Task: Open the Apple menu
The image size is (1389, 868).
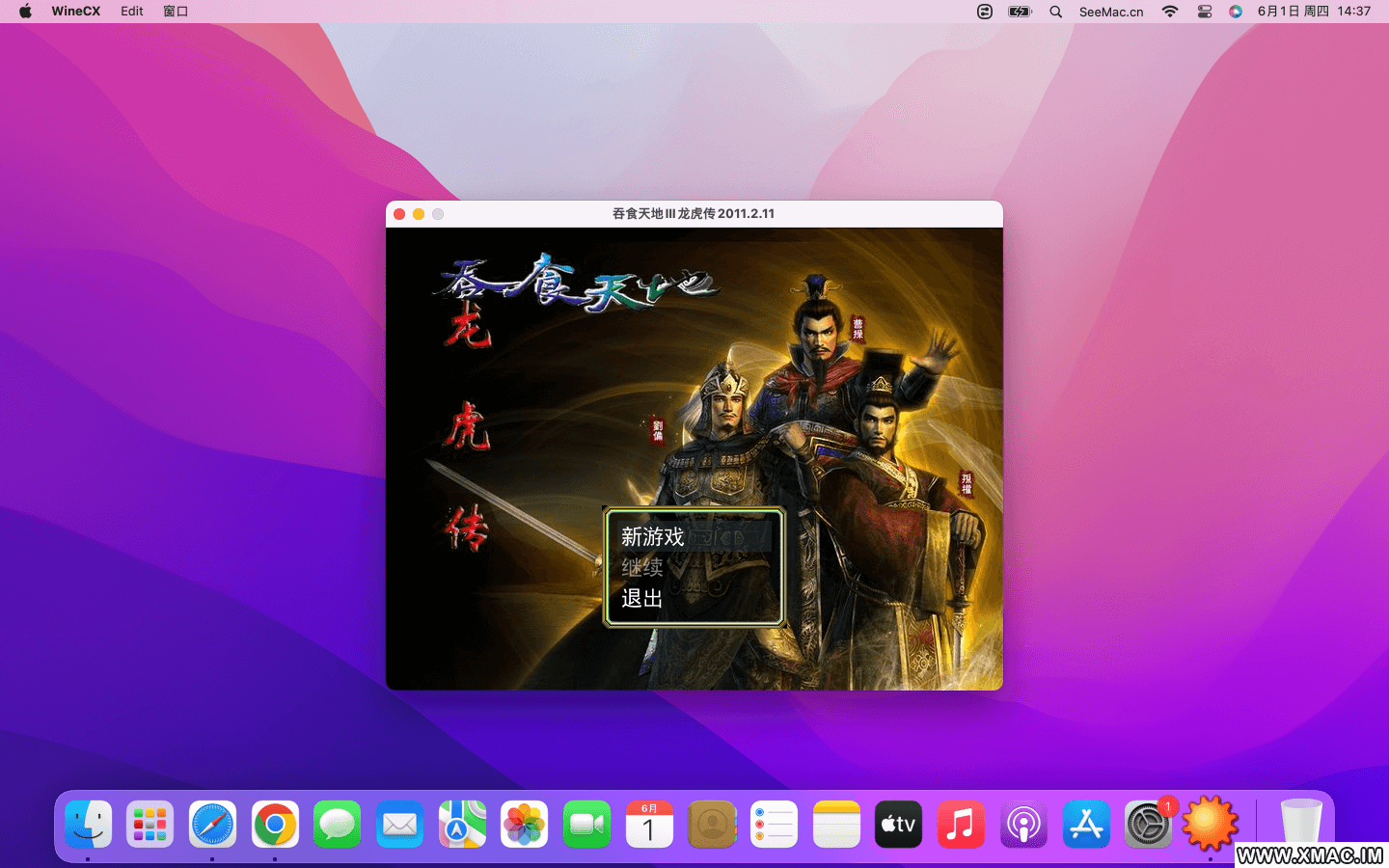Action: pyautogui.click(x=25, y=12)
